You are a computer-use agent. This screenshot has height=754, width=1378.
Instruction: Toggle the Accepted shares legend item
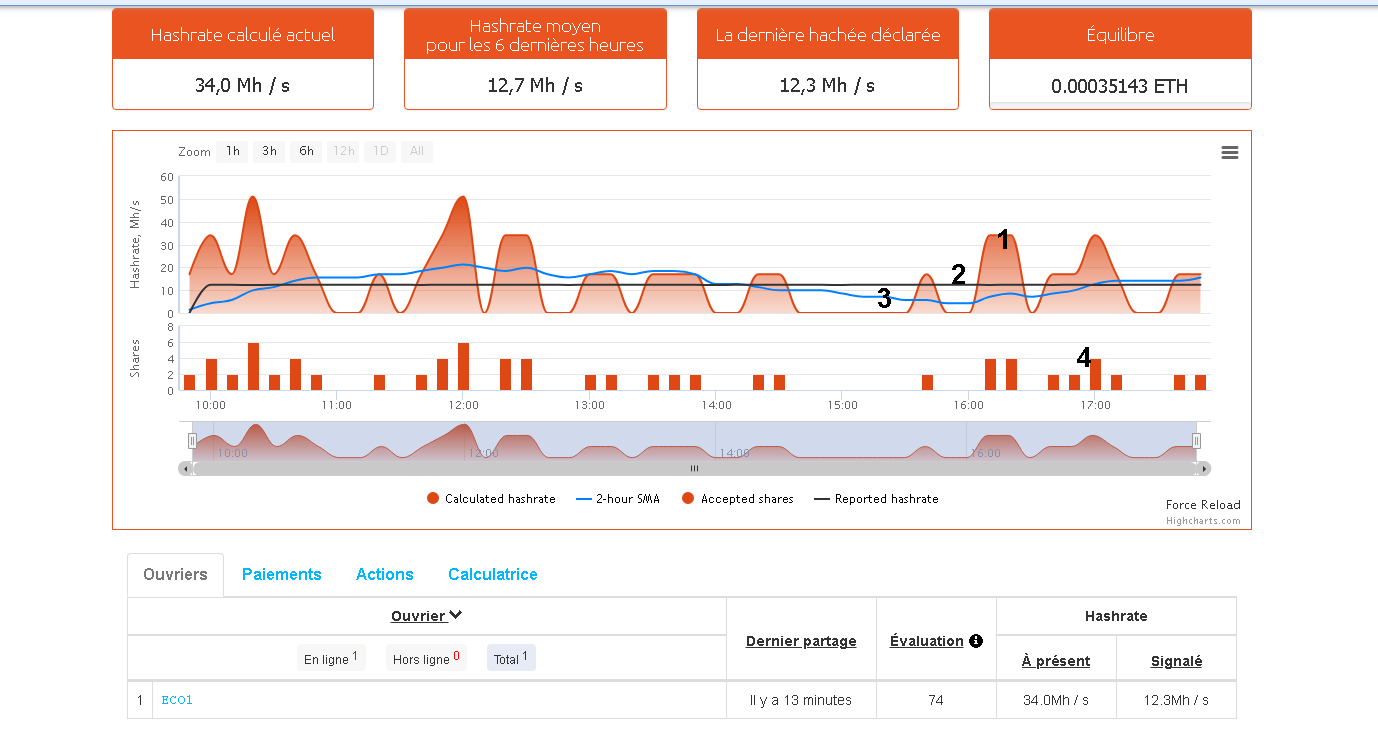[x=737, y=499]
